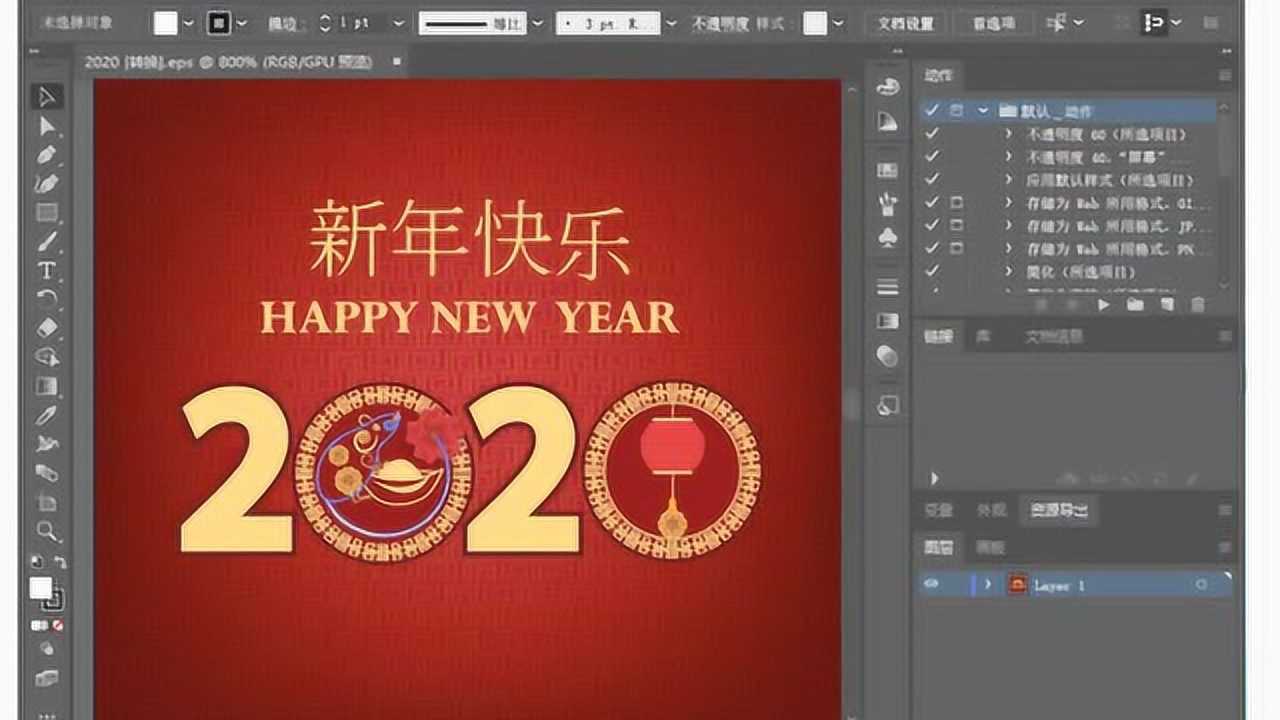Screen dimensions: 1280x720
Task: Click the 文档设置 button
Action: pos(905,22)
